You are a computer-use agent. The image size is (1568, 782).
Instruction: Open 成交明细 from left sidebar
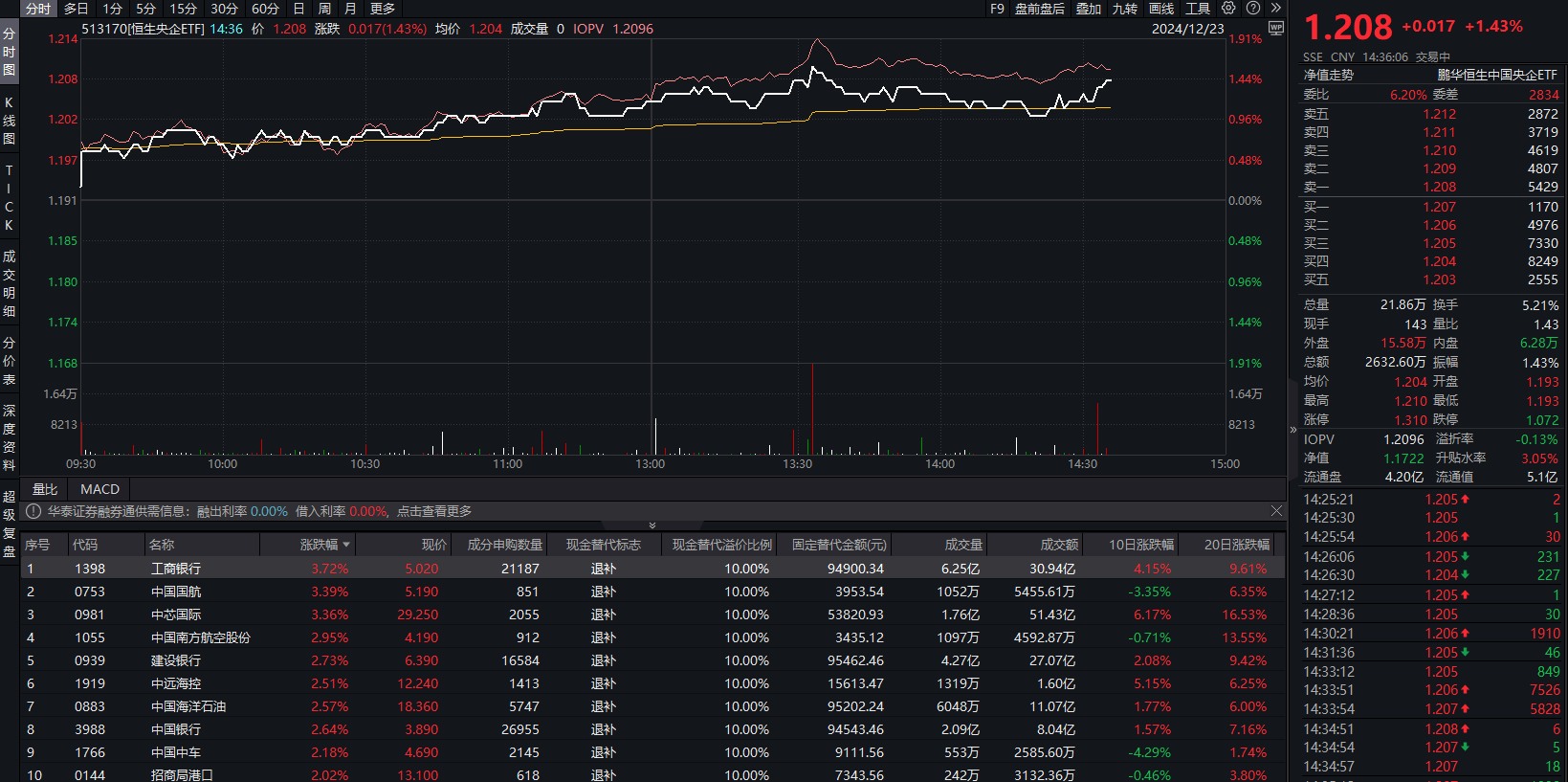pyautogui.click(x=10, y=283)
